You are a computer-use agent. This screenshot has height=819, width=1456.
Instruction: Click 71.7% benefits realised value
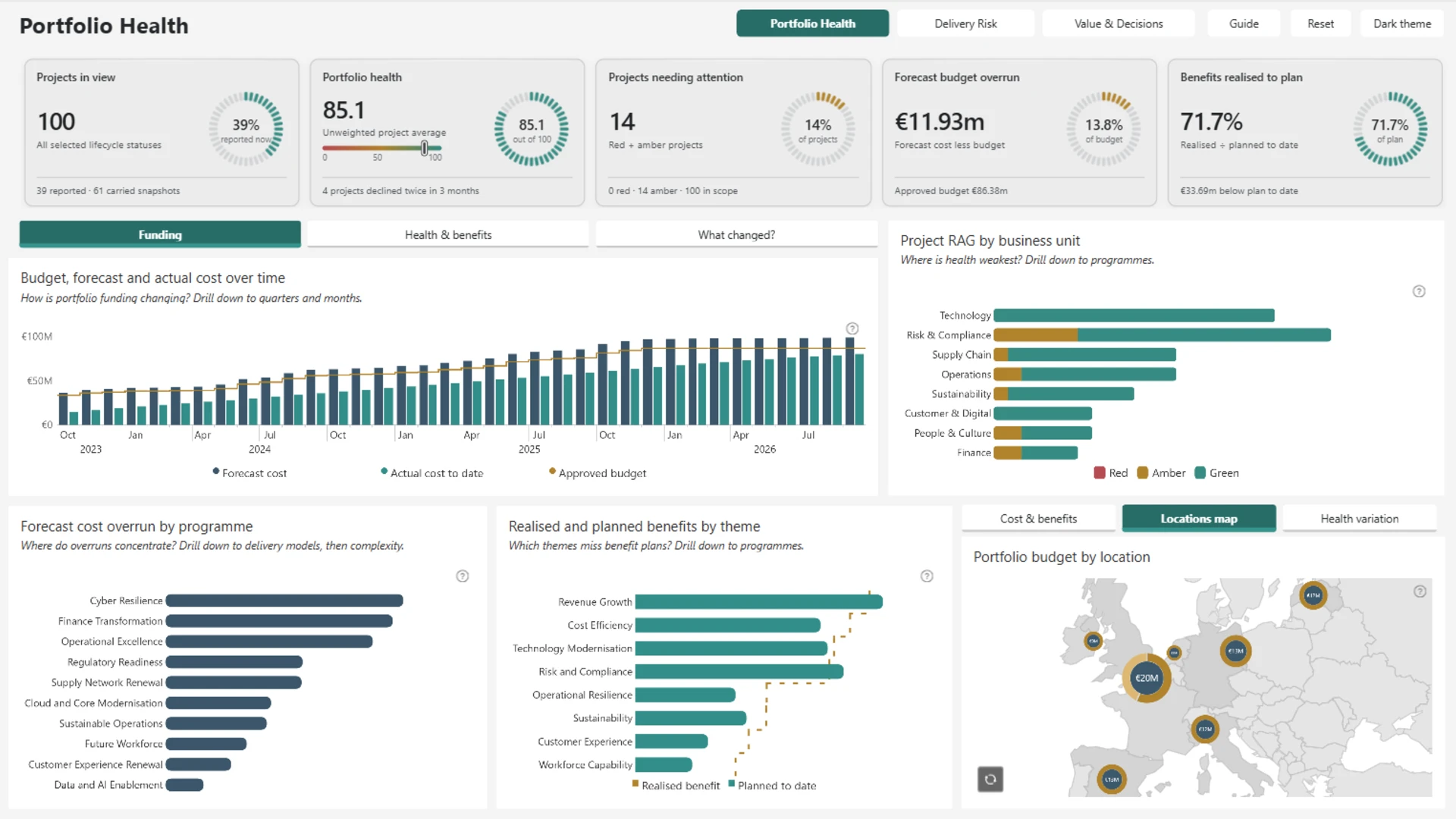click(x=1211, y=121)
